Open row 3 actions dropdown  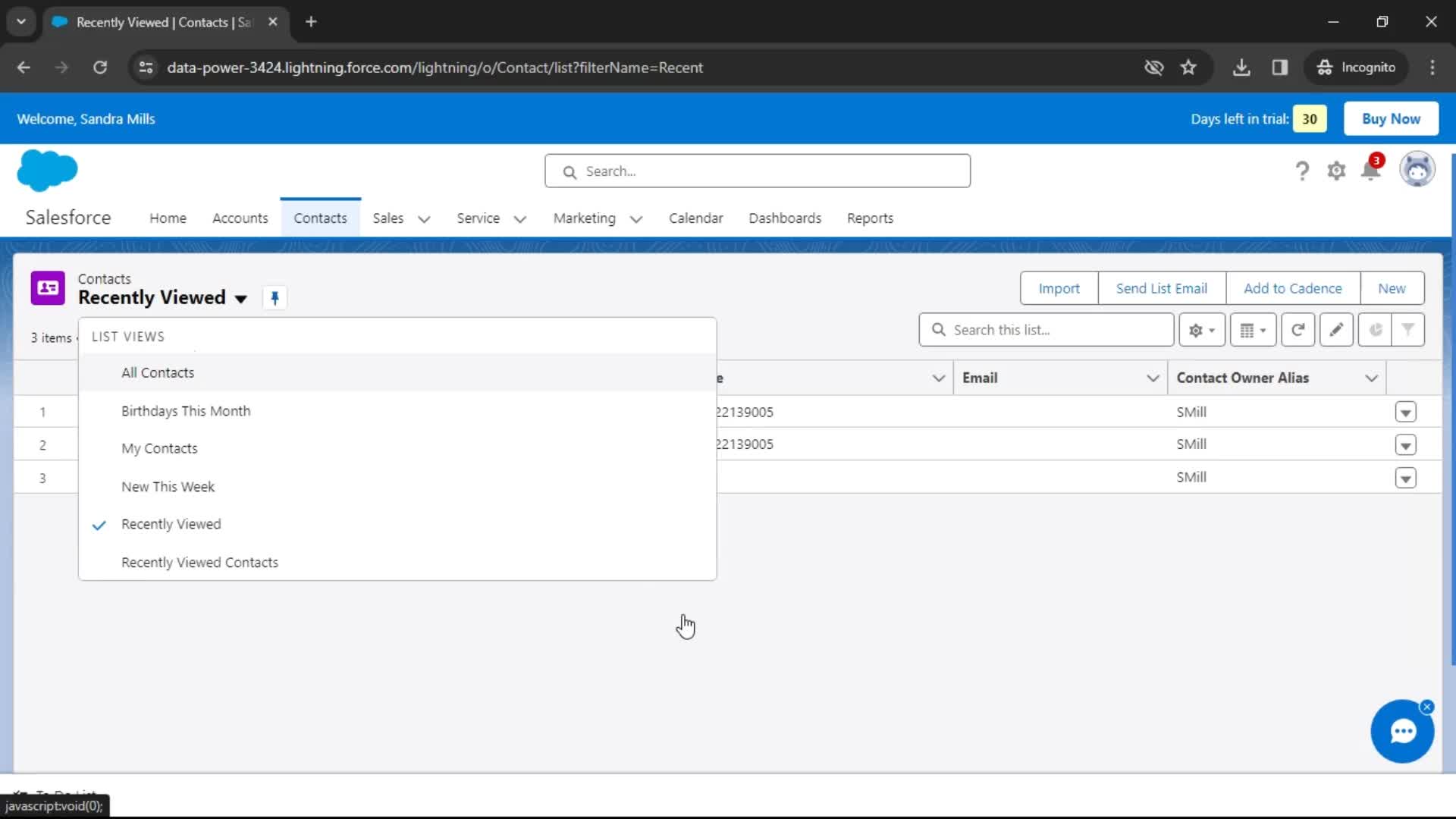click(x=1405, y=479)
